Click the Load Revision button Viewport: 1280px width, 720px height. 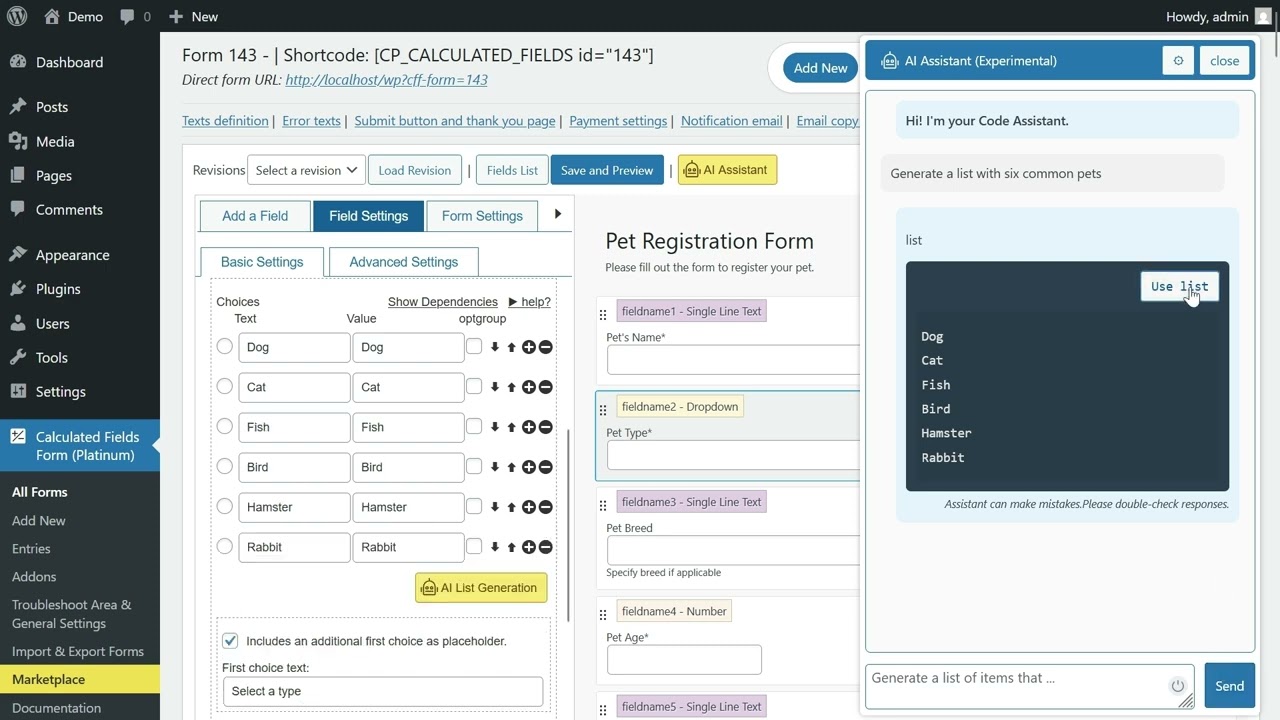415,170
